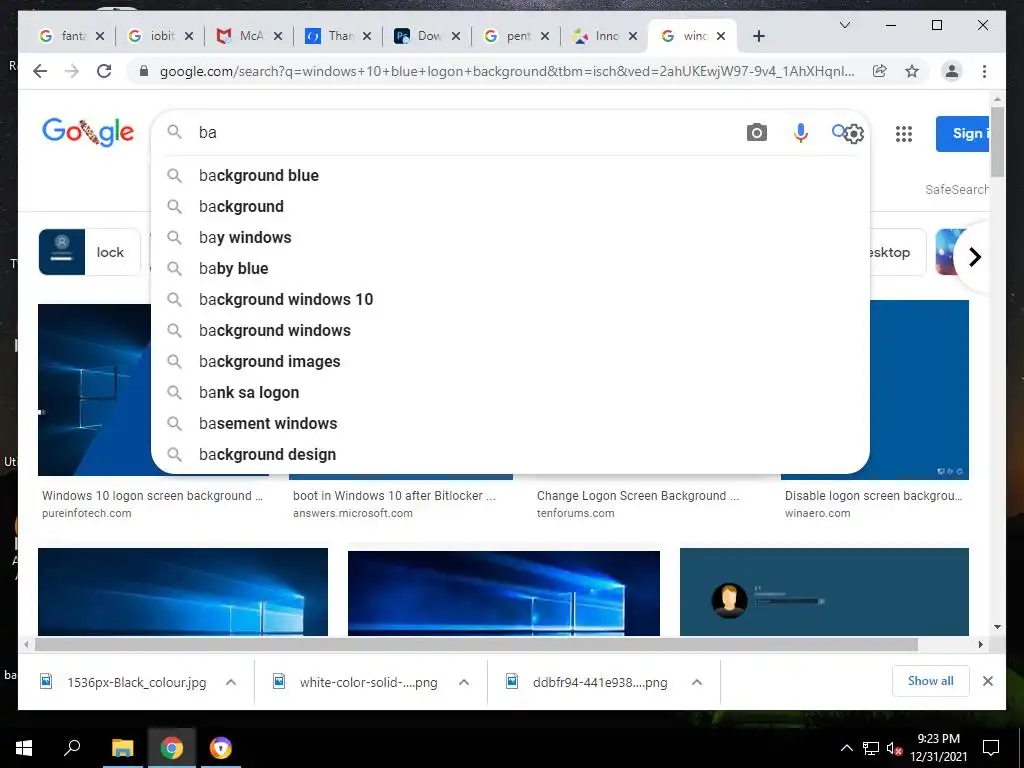
Task: Click the address bar URL
Action: click(x=507, y=71)
